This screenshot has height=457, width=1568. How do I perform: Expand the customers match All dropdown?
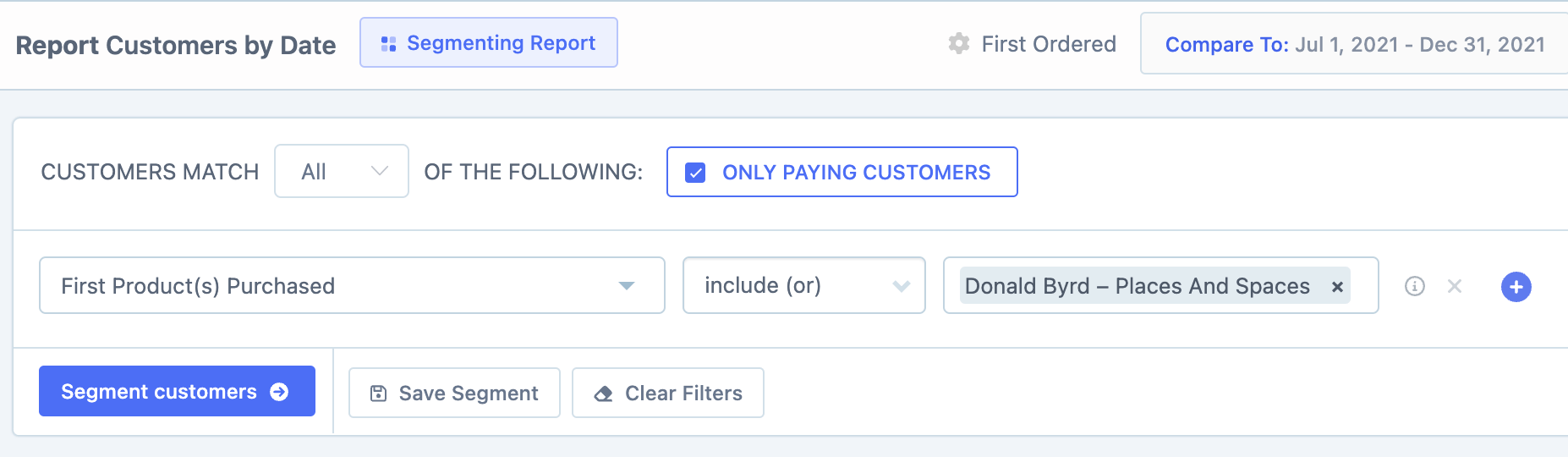point(342,171)
